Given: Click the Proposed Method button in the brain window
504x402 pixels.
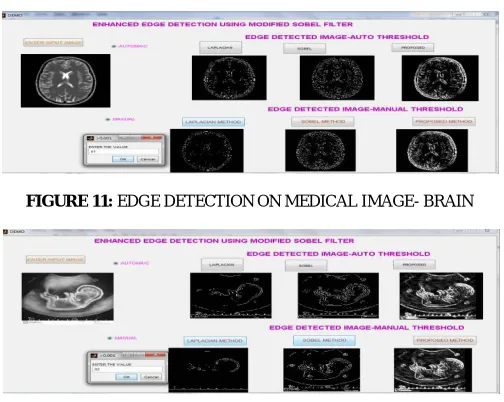Looking at the screenshot, I should 444,122.
